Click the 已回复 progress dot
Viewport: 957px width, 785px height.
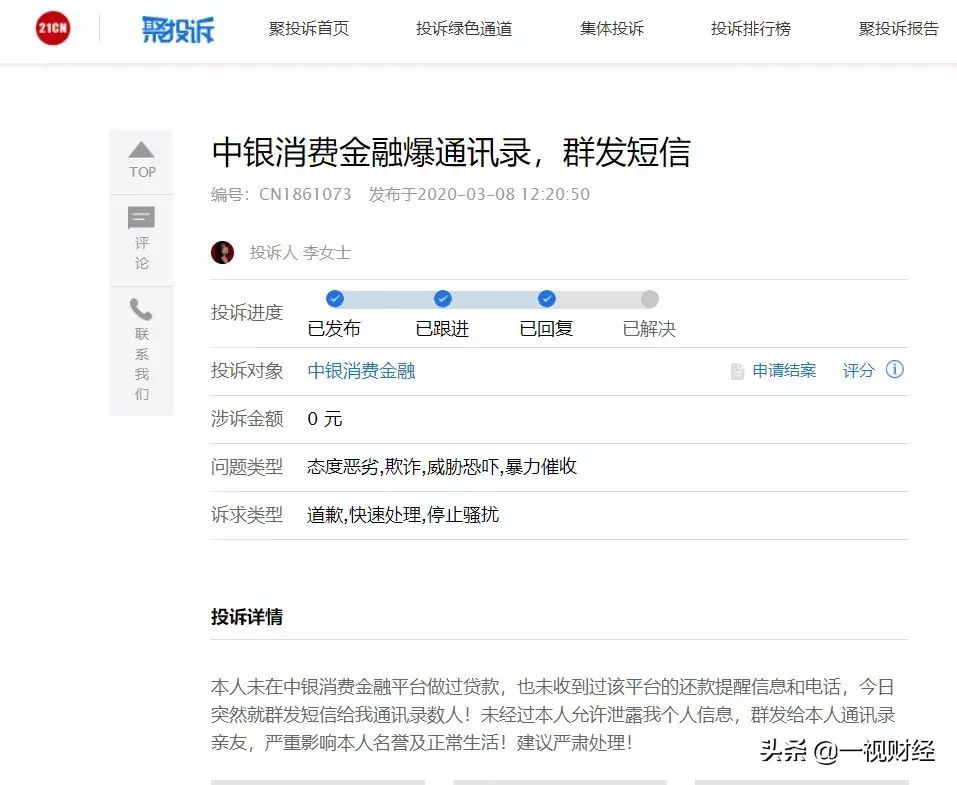pos(546,299)
